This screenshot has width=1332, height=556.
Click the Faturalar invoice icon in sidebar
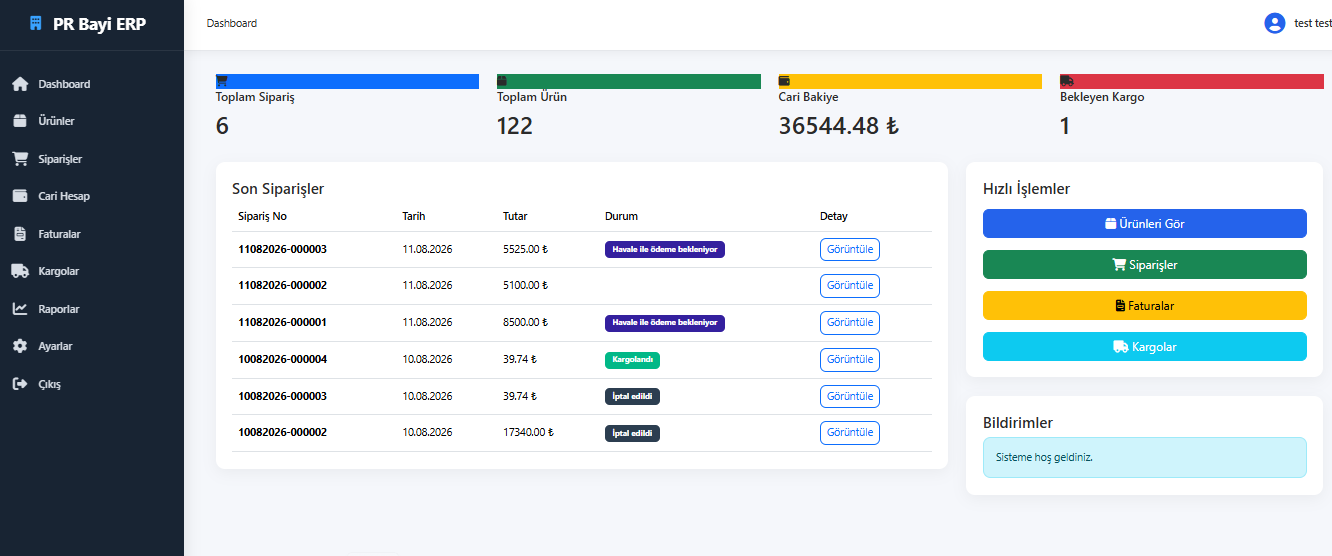coord(20,234)
